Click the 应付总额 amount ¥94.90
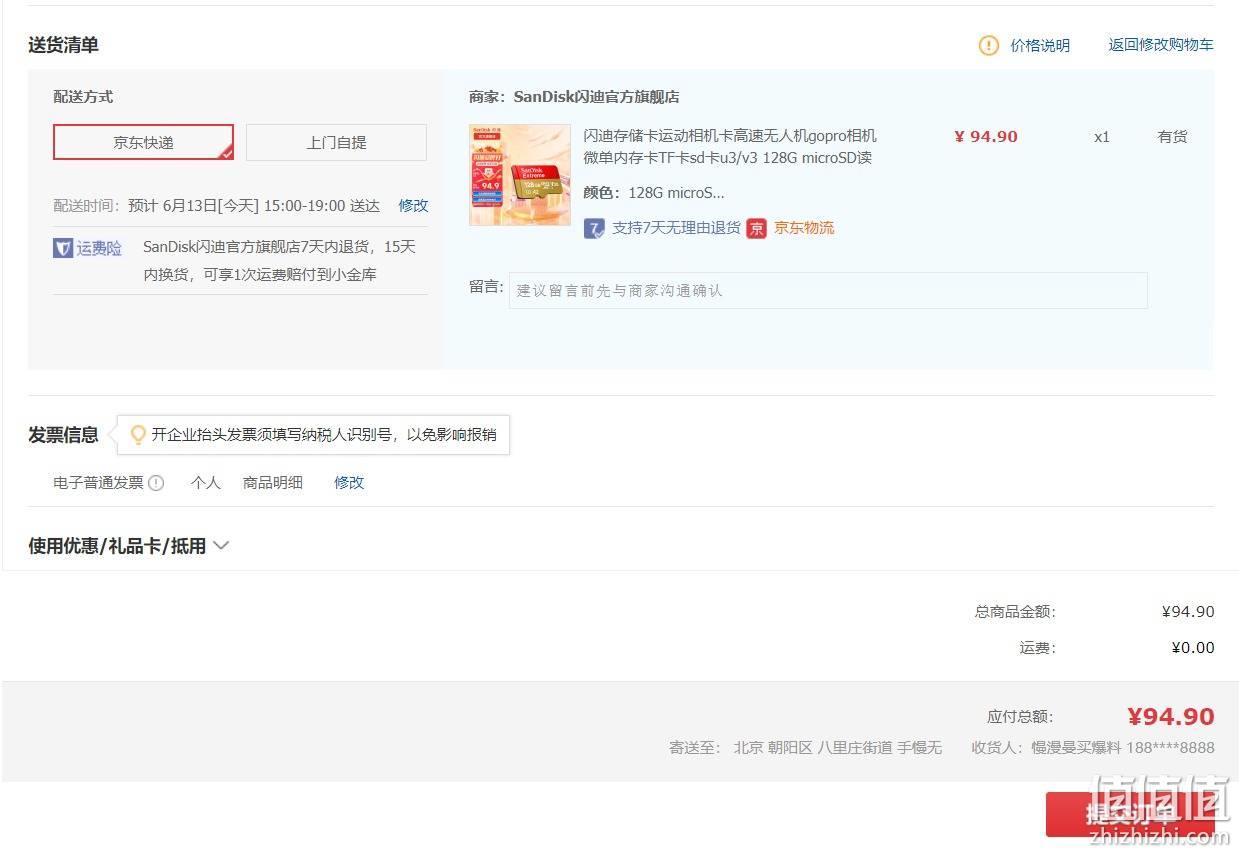Image resolution: width=1239 pixels, height=854 pixels. pos(1170,717)
